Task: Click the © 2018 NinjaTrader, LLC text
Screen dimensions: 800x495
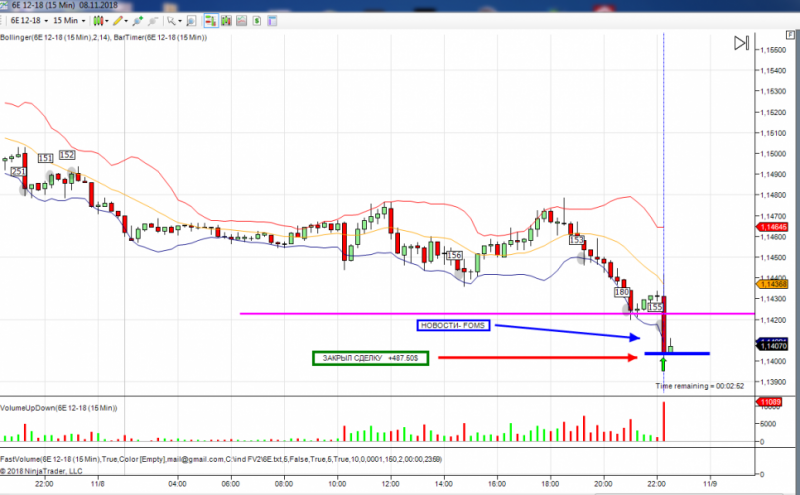Action: [41, 471]
